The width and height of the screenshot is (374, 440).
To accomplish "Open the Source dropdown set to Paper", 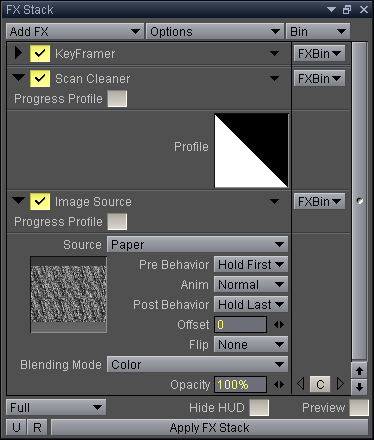I will tap(197, 245).
